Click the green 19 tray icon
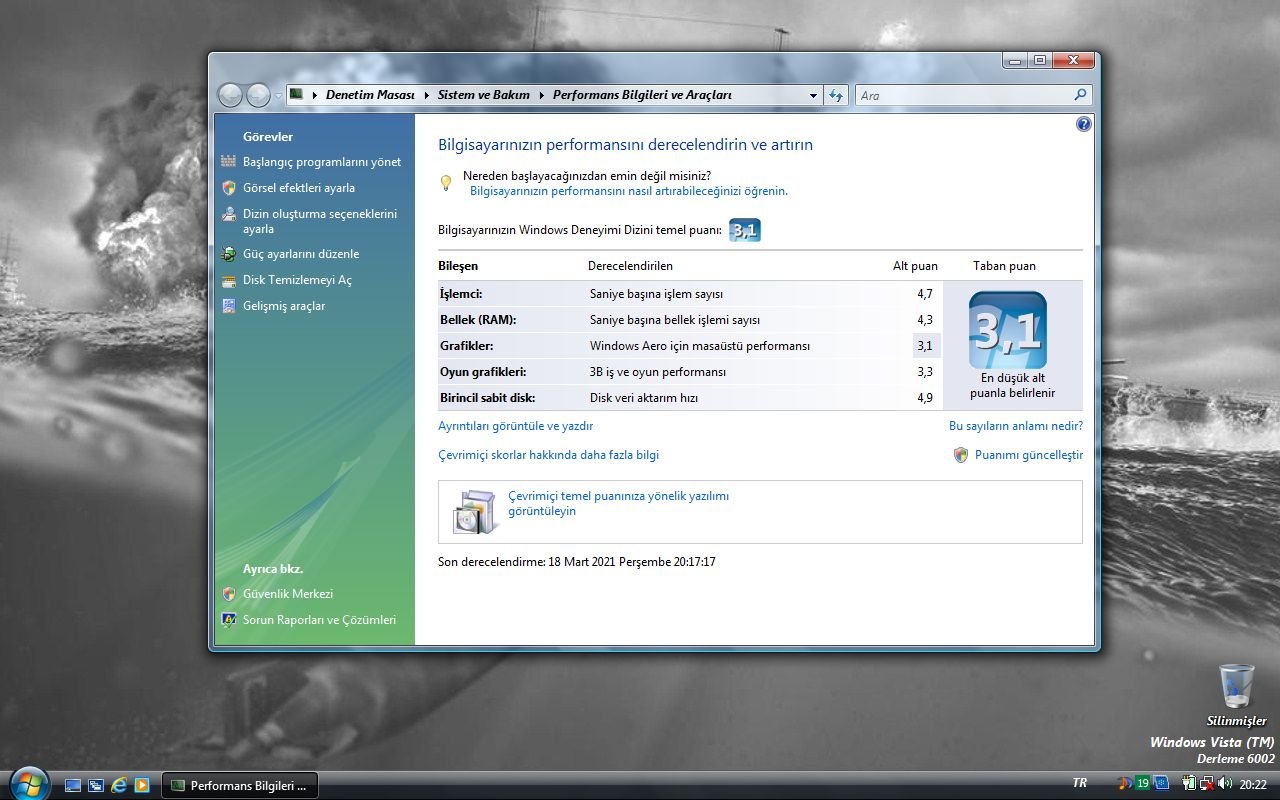This screenshot has width=1280, height=800. point(1143,783)
